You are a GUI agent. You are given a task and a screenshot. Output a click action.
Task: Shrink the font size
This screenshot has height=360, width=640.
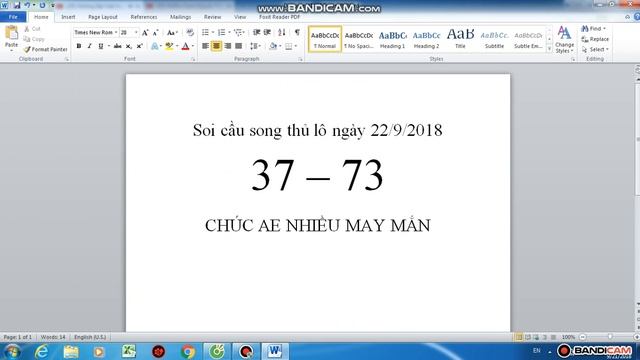[x=156, y=33]
